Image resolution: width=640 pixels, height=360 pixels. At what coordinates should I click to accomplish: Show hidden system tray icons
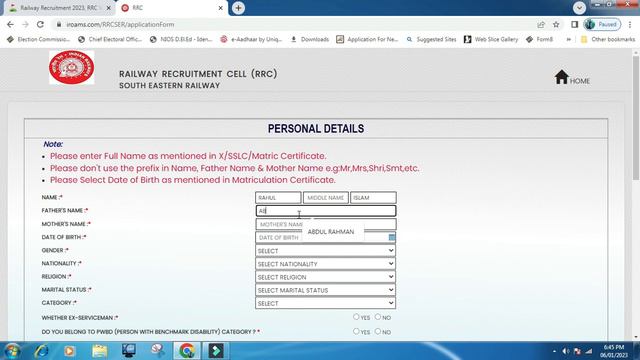(x=554, y=351)
